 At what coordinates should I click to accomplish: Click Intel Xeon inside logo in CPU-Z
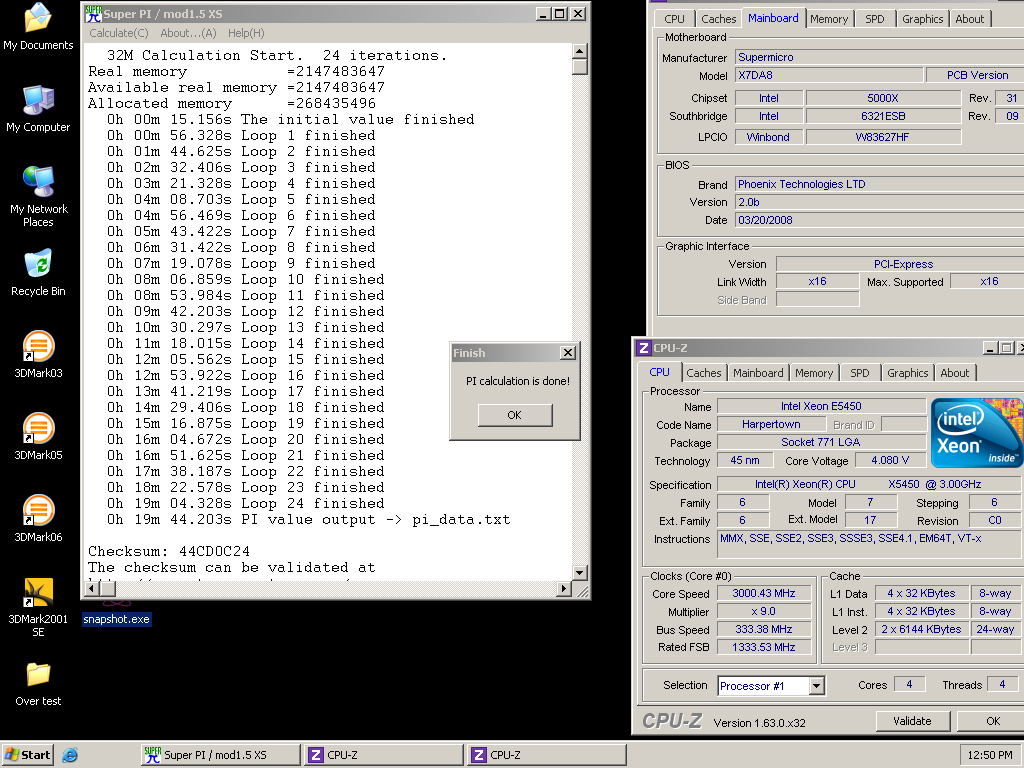(976, 433)
